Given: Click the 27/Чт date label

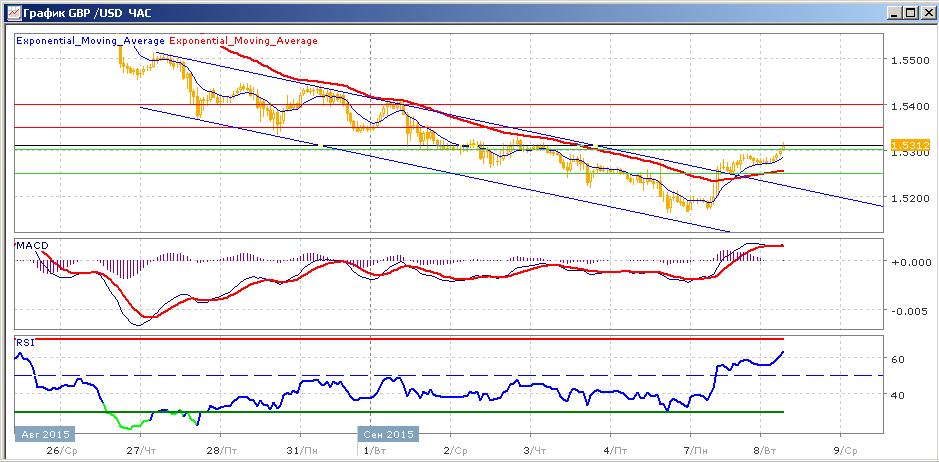Looking at the screenshot, I should 142,449.
